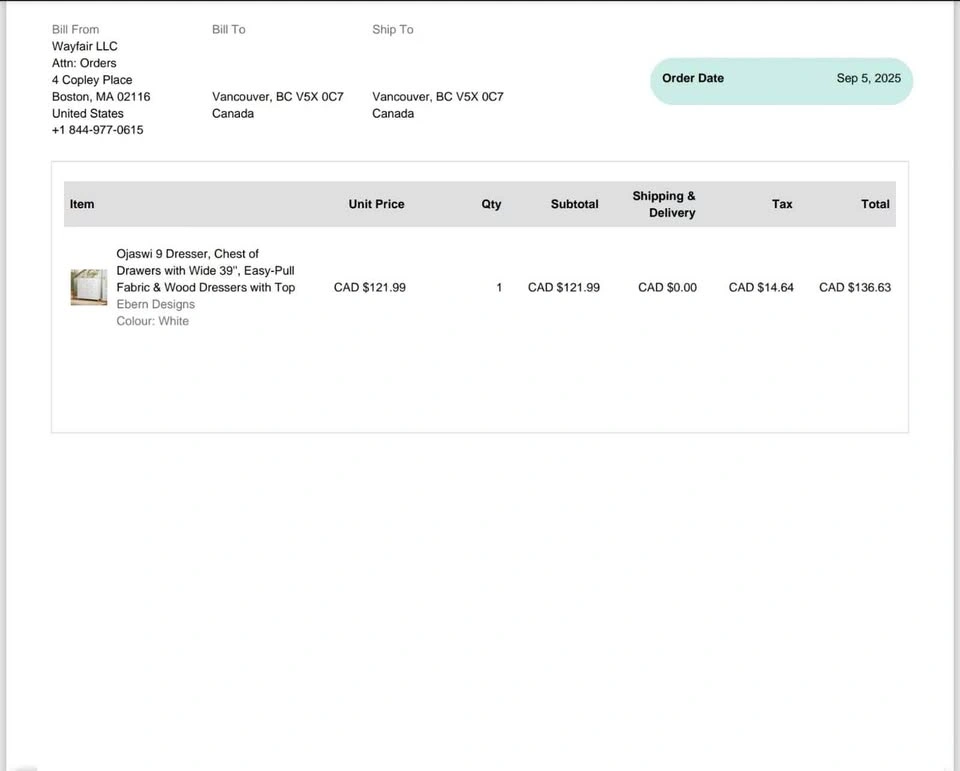
Task: Click the 'Item' column header
Action: click(82, 204)
